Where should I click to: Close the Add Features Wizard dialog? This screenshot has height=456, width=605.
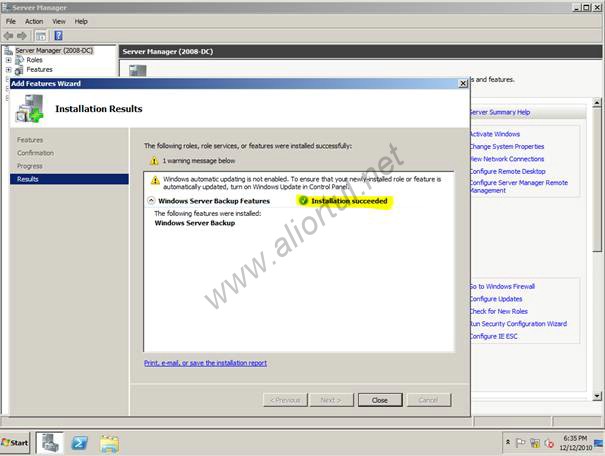click(x=463, y=83)
